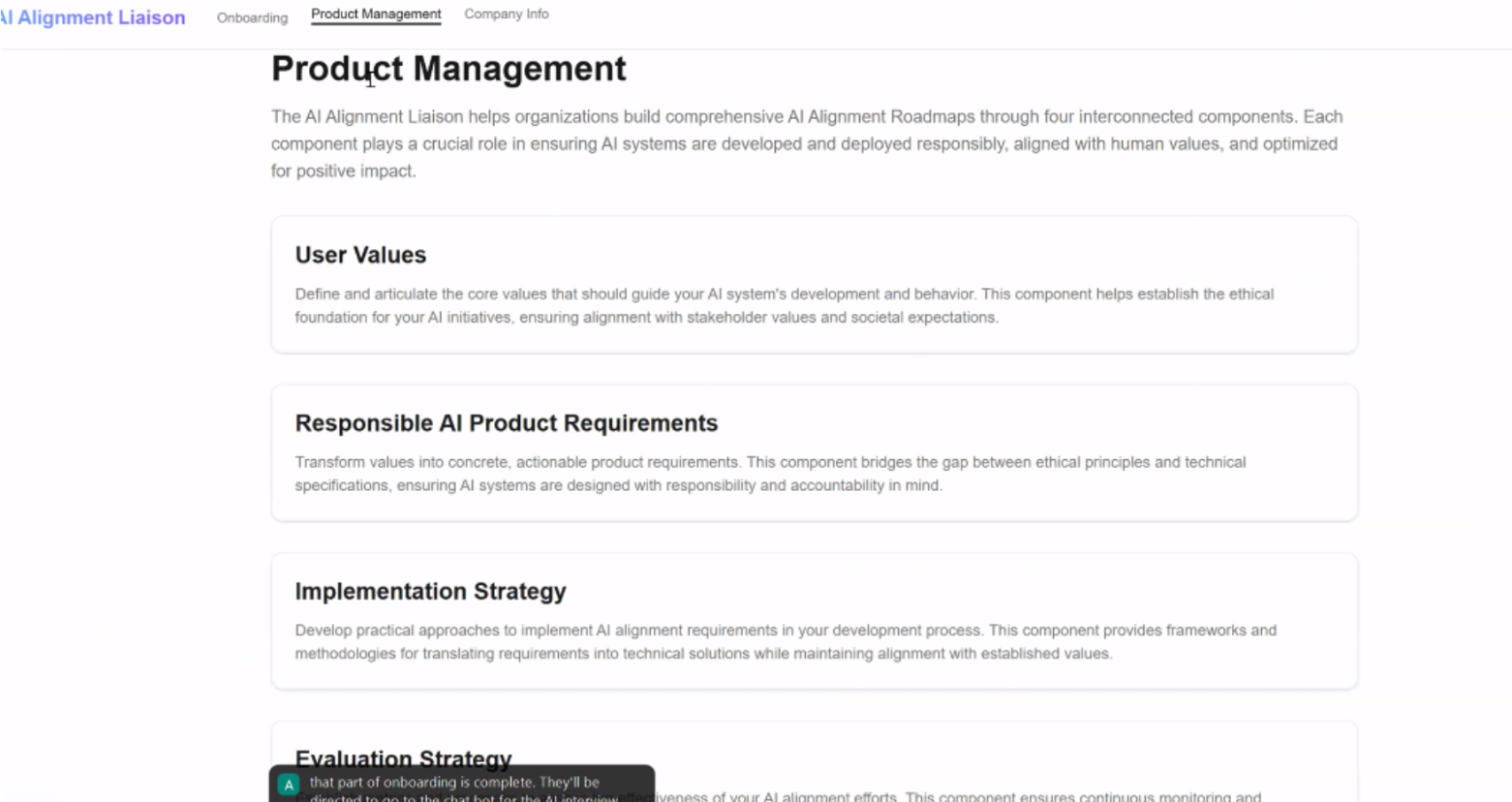Click the Product Management page heading
Image resolution: width=1512 pixels, height=802 pixels.
[448, 69]
